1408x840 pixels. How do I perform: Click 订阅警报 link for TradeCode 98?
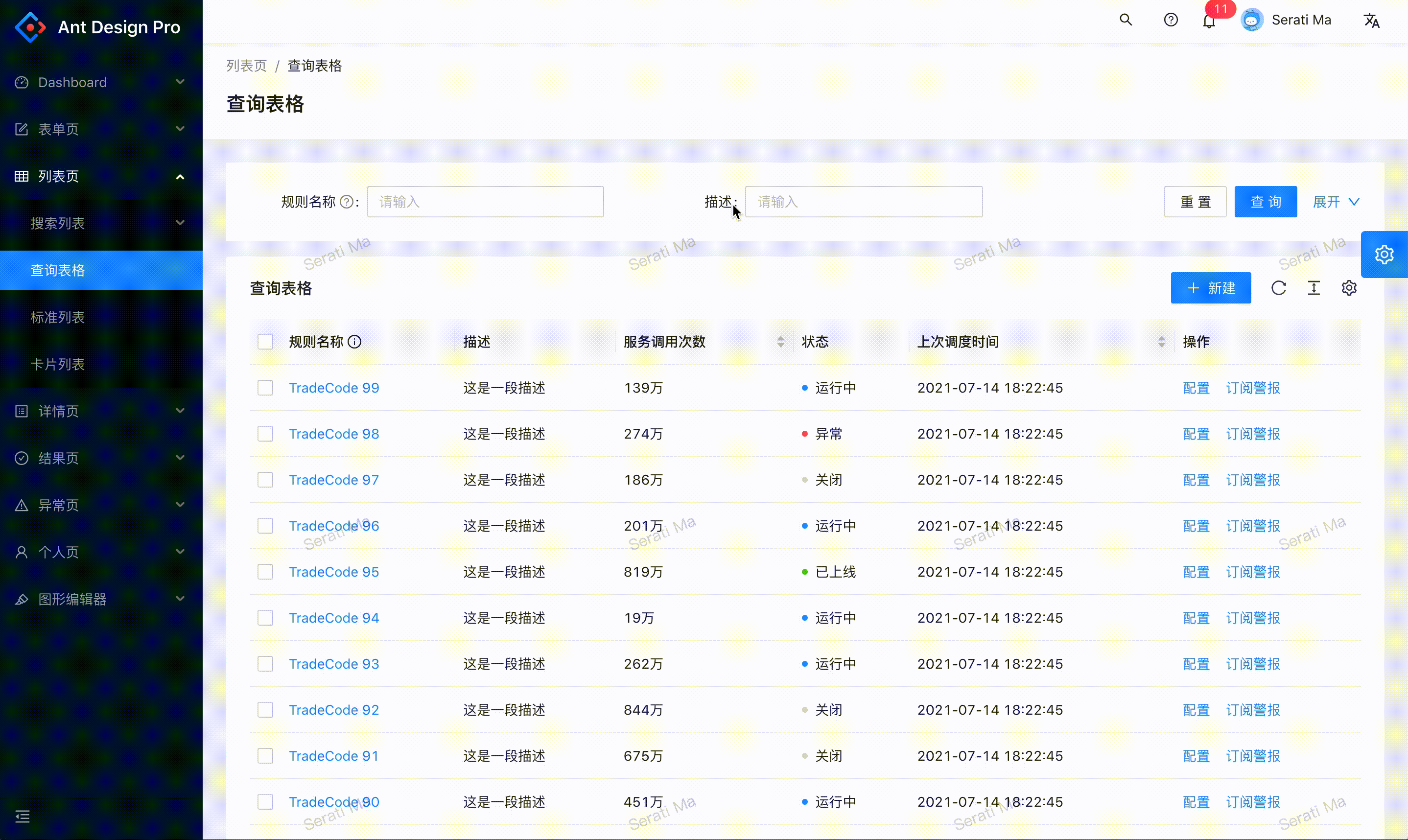tap(1252, 434)
